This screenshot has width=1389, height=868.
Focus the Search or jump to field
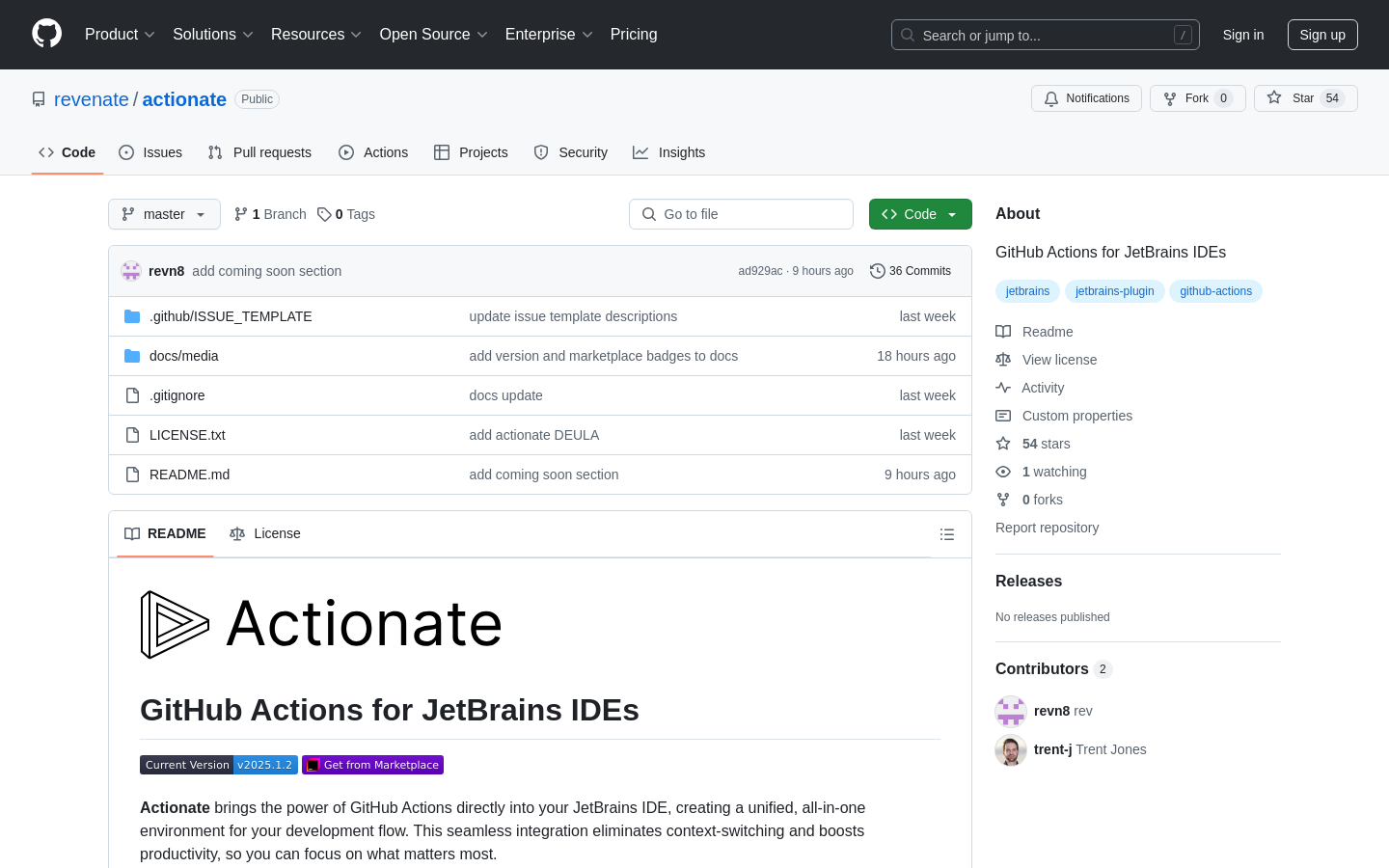pos(1046,35)
